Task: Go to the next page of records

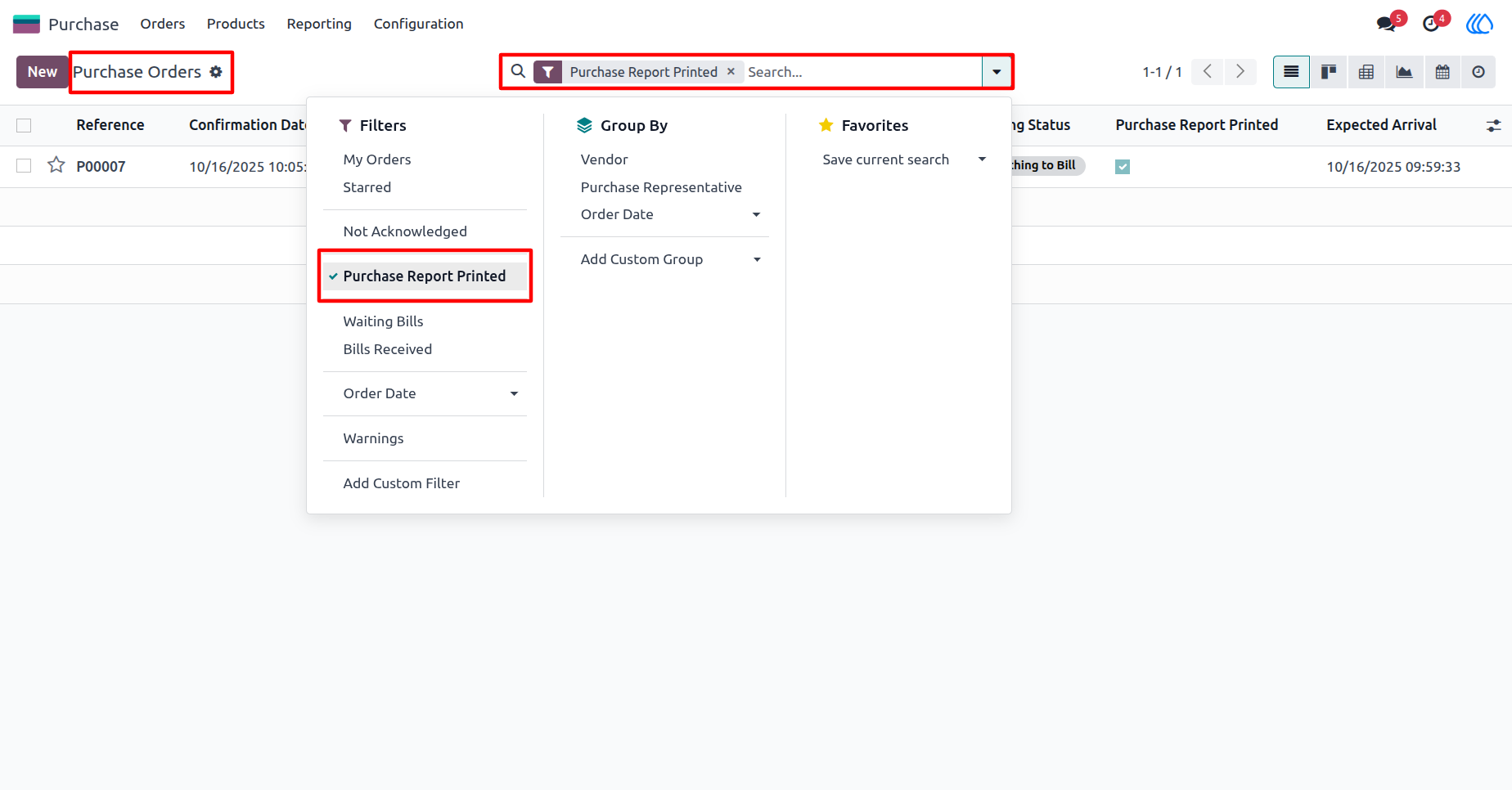Action: pos(1240,72)
